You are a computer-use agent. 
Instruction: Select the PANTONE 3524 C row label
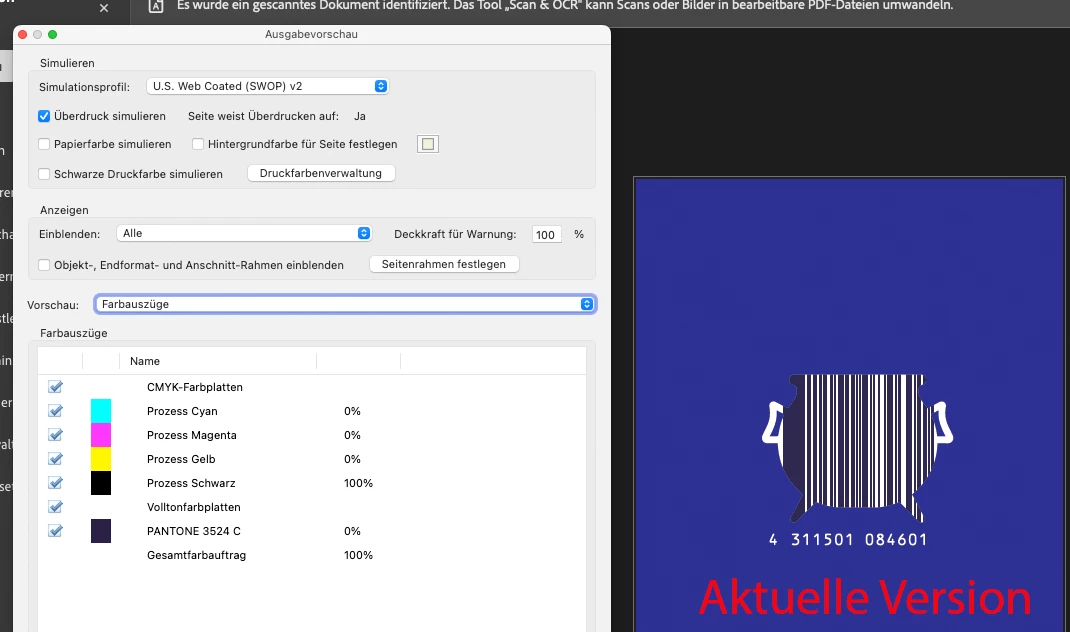coord(194,531)
